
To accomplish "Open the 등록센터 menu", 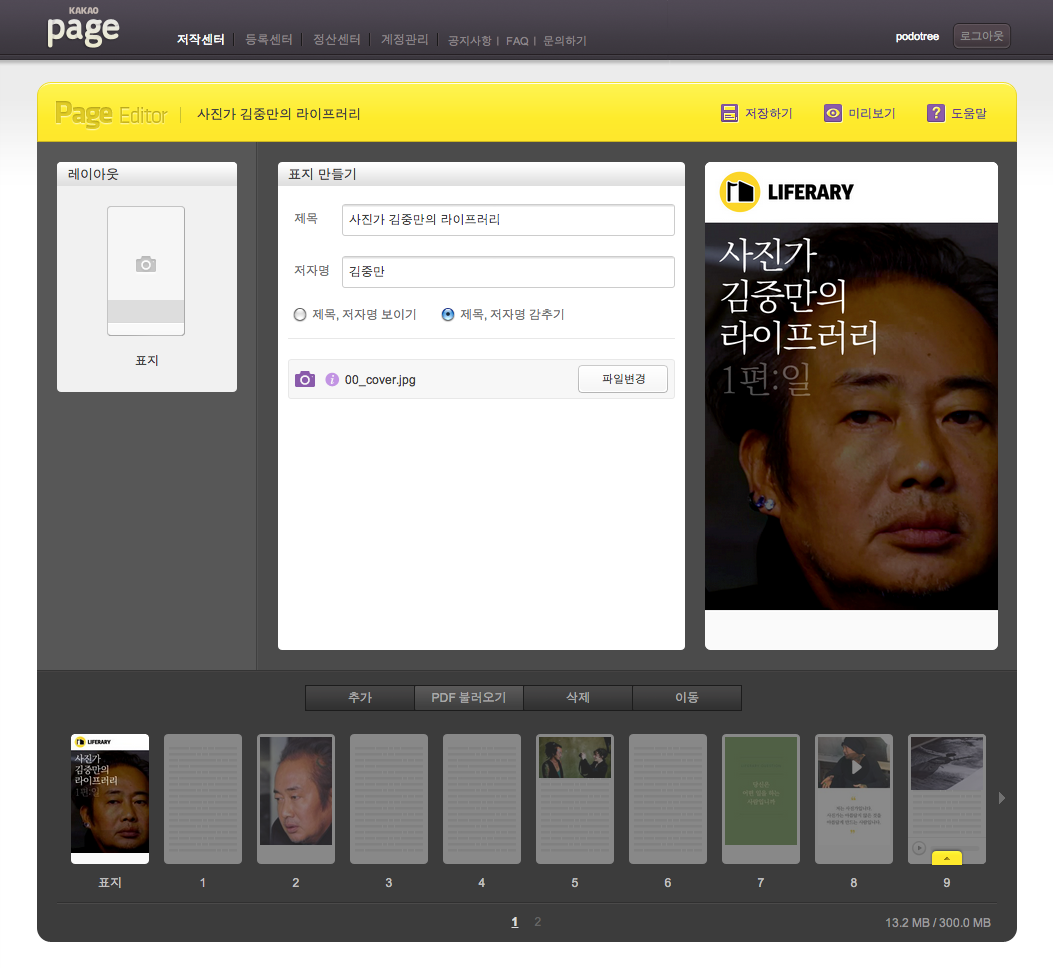I will [x=268, y=40].
